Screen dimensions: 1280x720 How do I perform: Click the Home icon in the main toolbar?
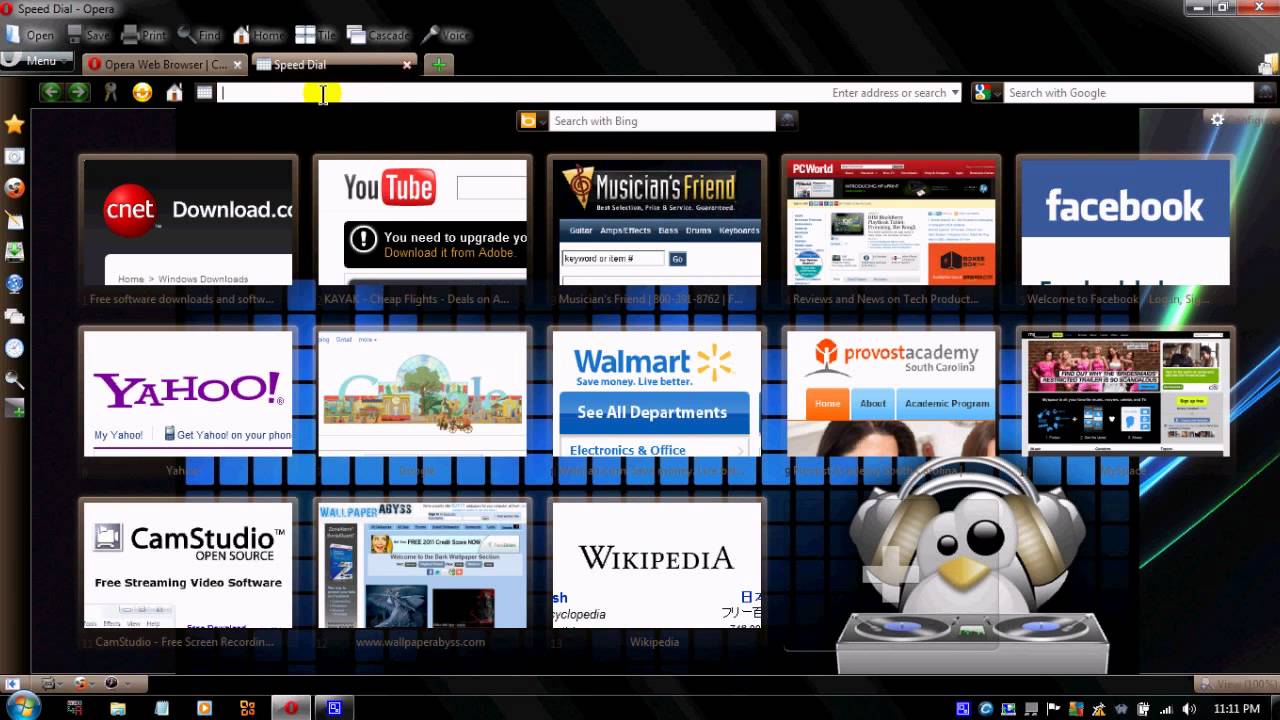pos(241,34)
